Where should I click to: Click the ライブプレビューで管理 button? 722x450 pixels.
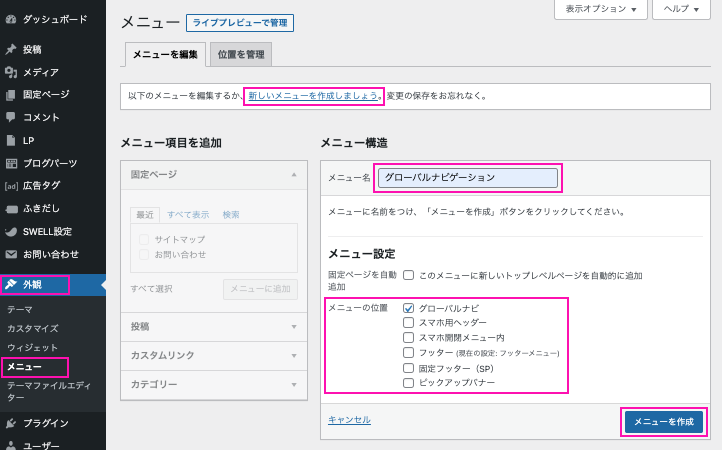[x=240, y=23]
